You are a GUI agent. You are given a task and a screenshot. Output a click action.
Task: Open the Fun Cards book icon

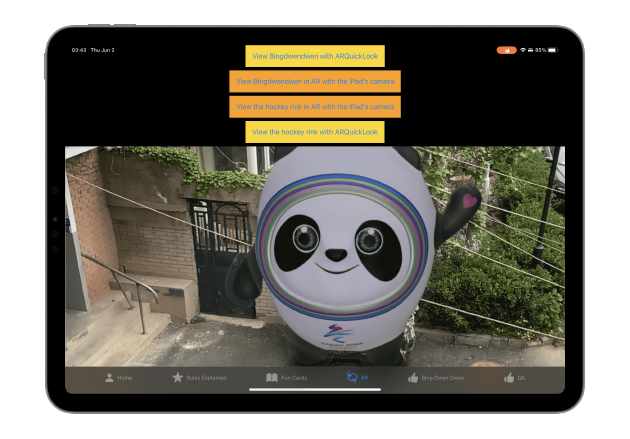[x=272, y=378]
